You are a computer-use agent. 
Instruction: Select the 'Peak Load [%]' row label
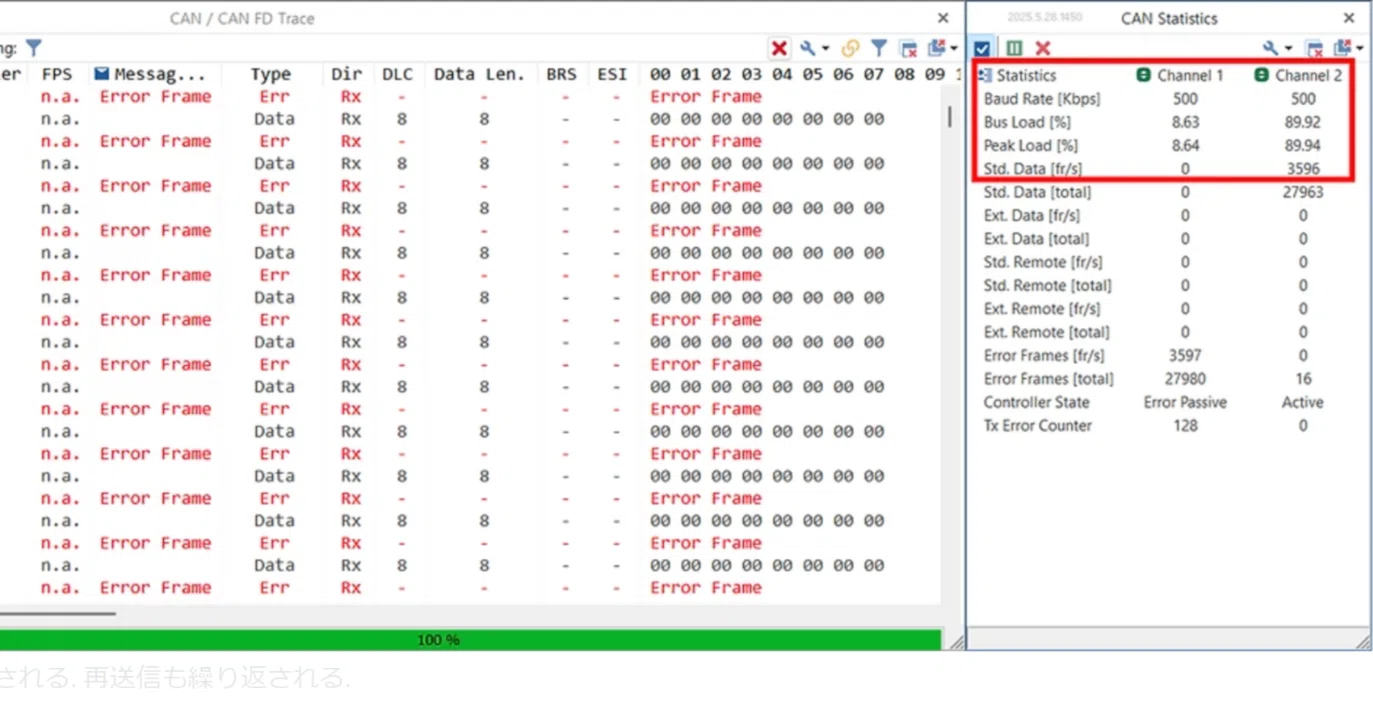click(1030, 145)
